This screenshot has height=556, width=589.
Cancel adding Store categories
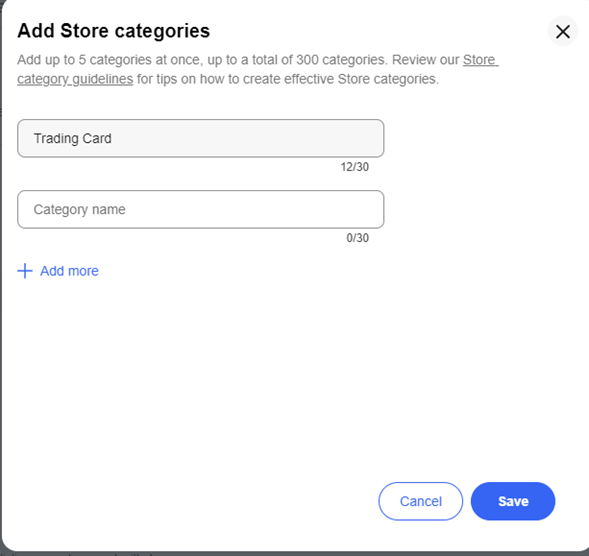pos(420,501)
